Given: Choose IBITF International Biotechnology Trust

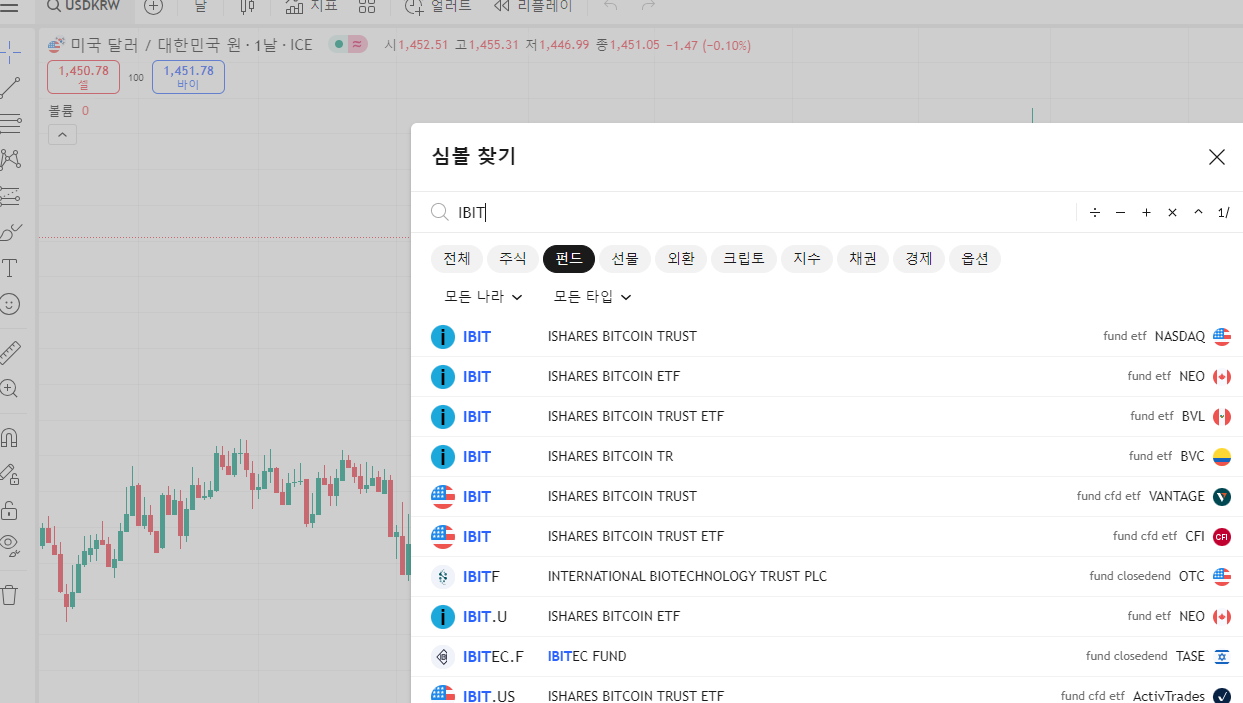Looking at the screenshot, I should (827, 577).
